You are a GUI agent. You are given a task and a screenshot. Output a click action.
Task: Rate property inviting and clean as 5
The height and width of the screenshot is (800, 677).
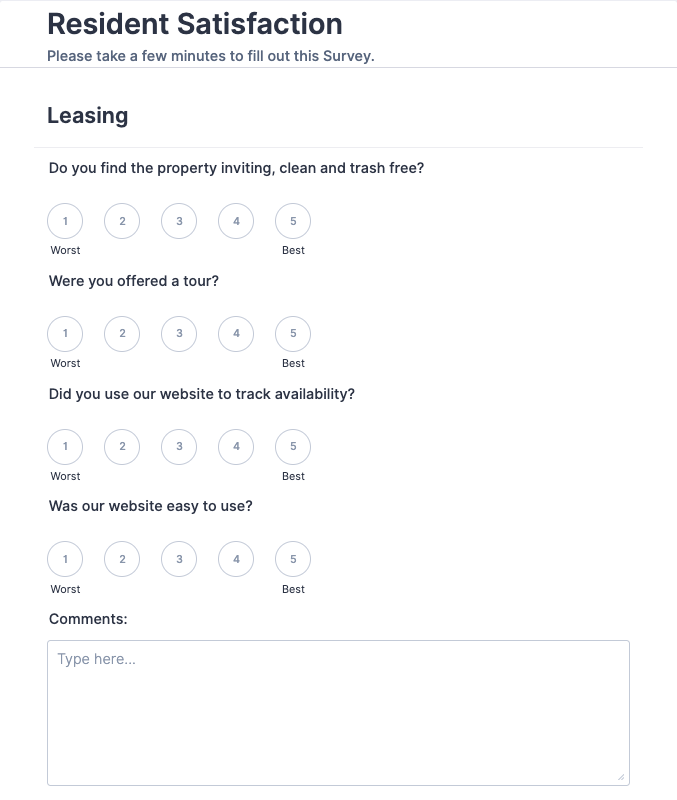293,221
